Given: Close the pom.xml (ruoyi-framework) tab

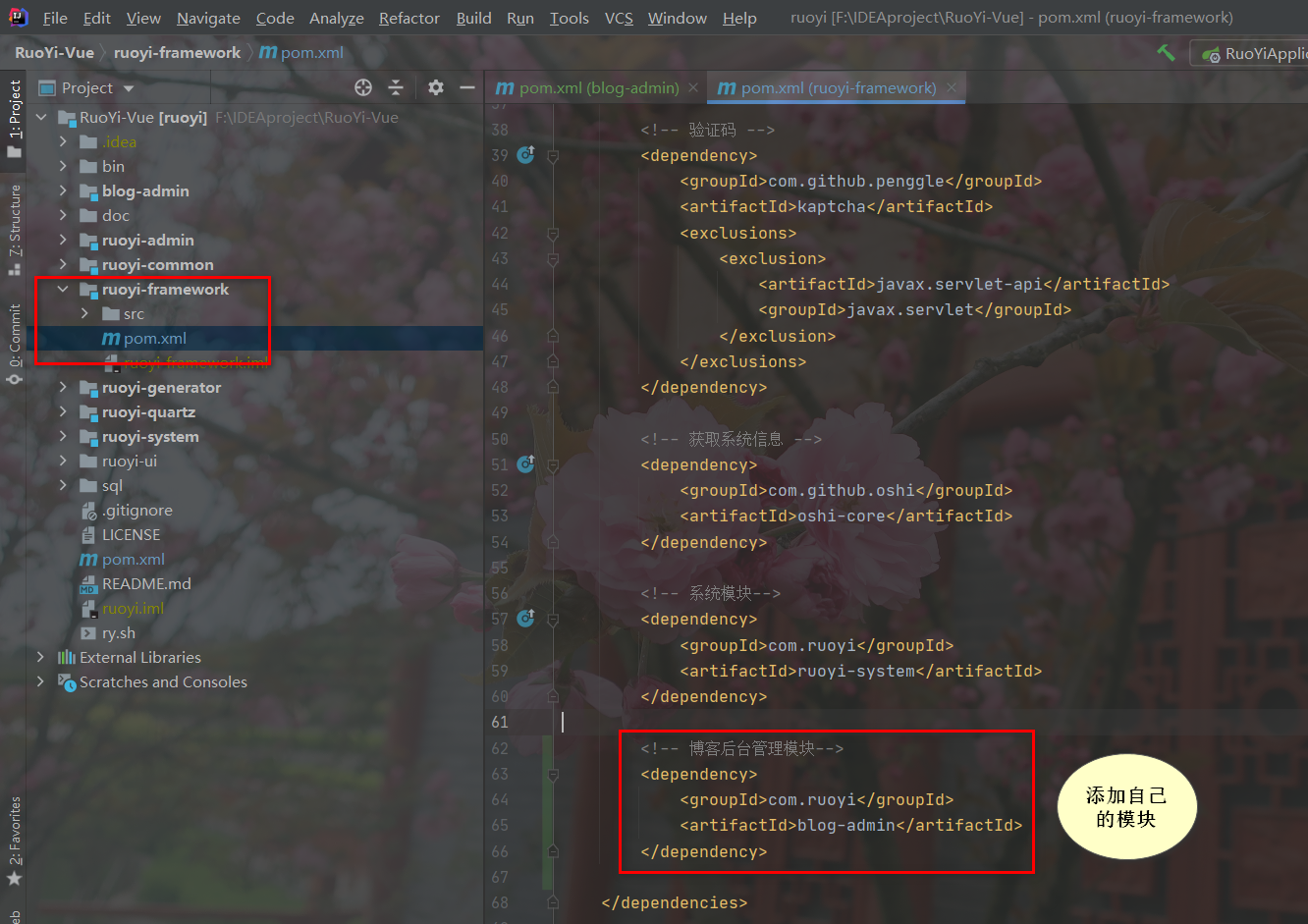Looking at the screenshot, I should pos(951,87).
